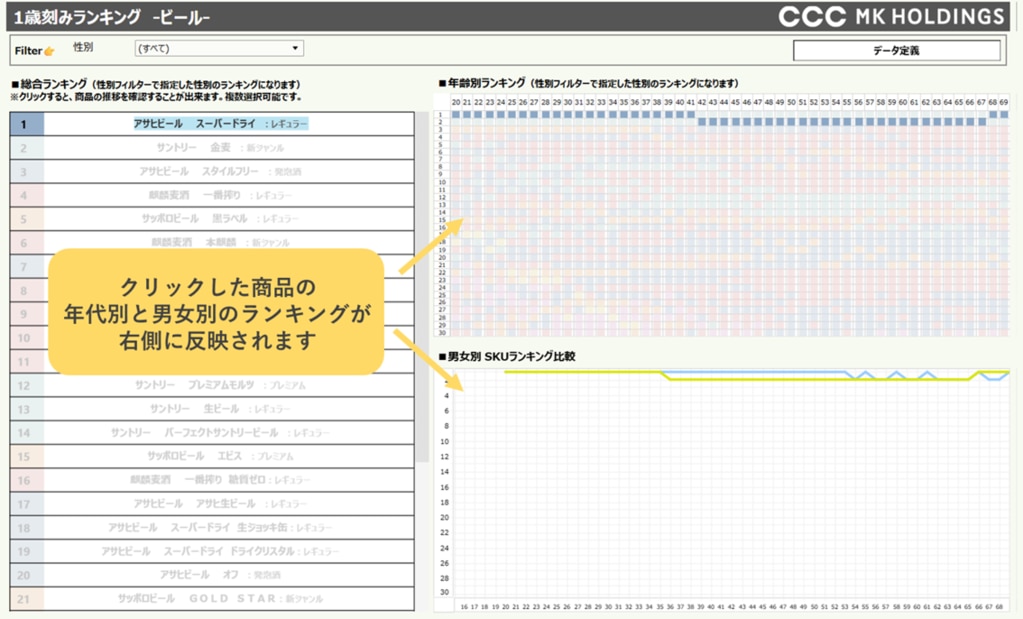Click the age 69 column header

1003,102
